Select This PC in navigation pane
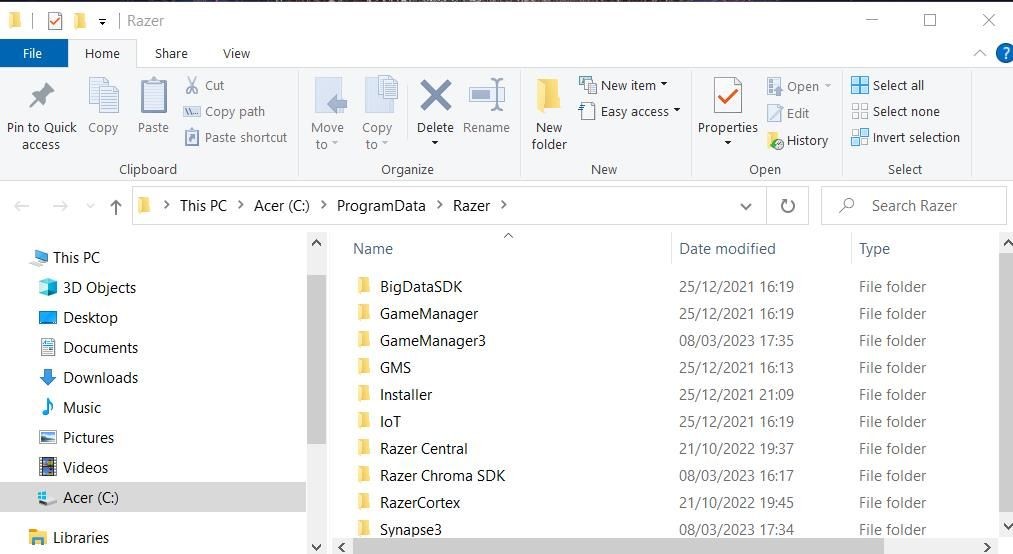1013x554 pixels. [76, 258]
